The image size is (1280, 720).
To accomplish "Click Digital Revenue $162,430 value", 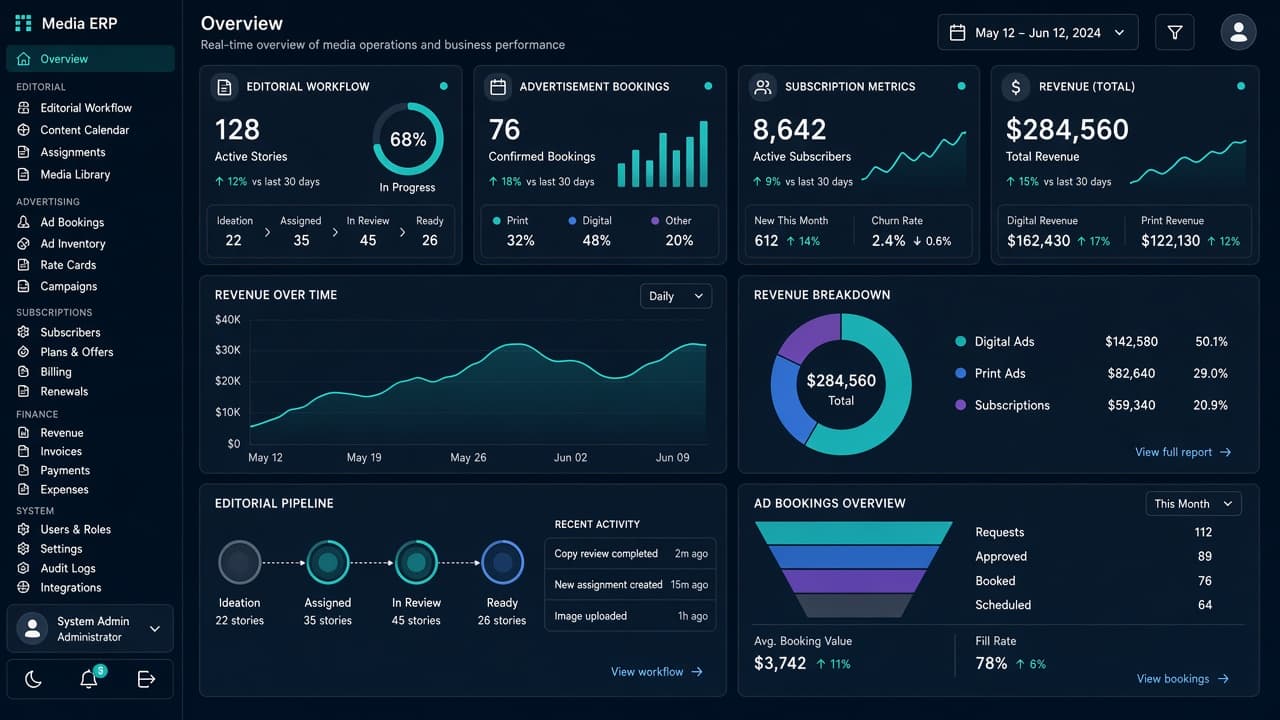I will (1038, 241).
